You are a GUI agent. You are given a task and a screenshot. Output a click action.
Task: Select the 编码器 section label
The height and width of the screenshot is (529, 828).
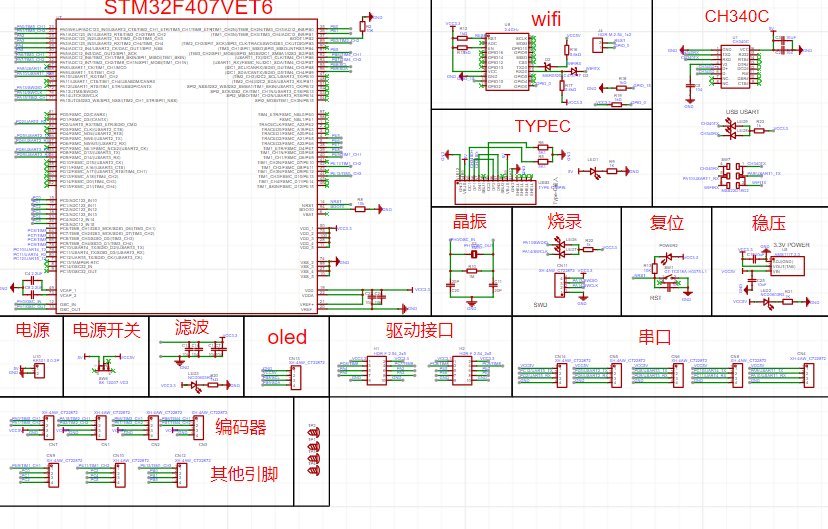240,427
